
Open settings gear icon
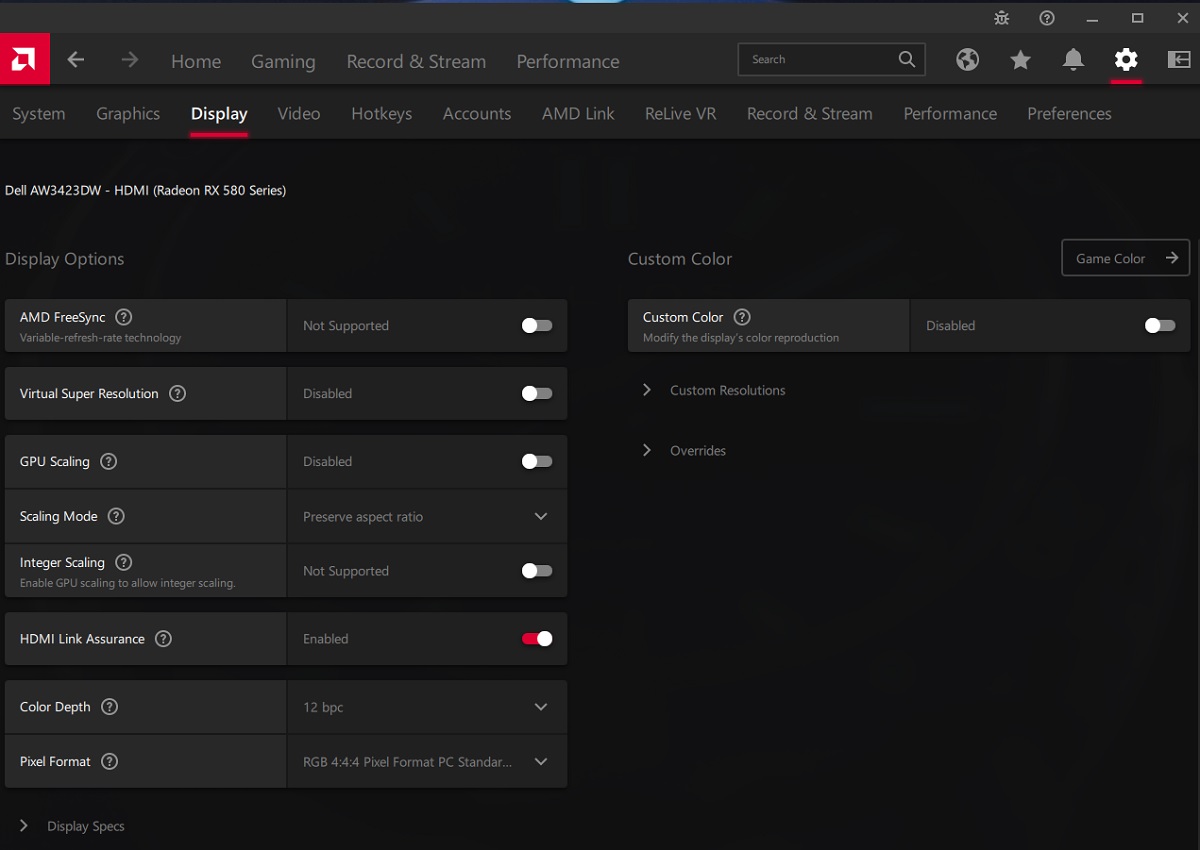click(1126, 60)
